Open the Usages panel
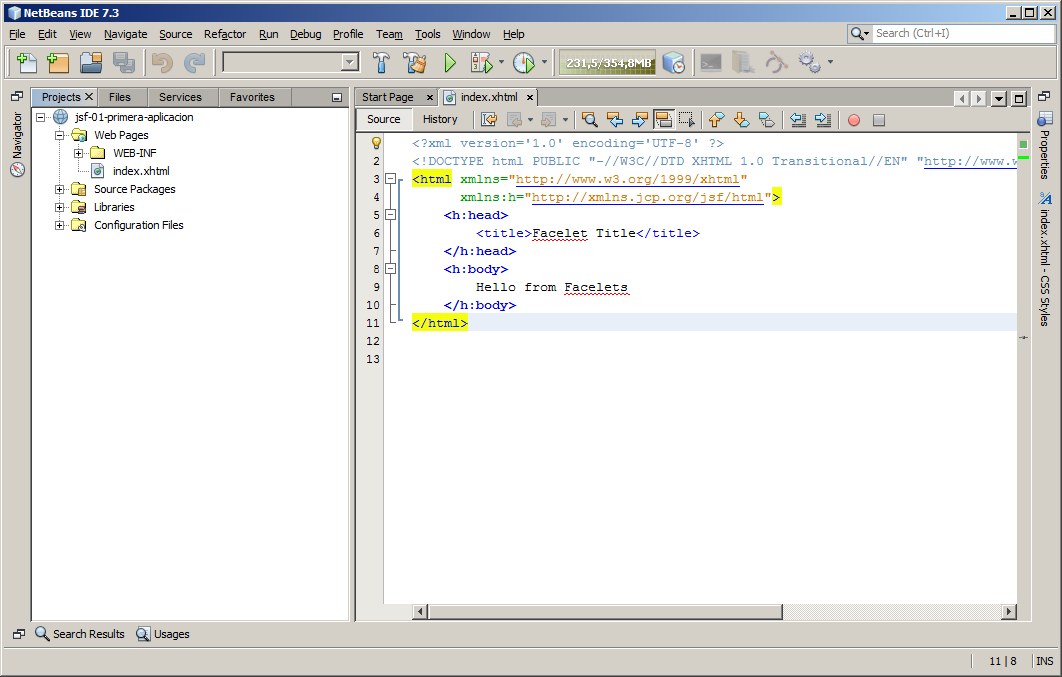1062x677 pixels. coord(163,634)
